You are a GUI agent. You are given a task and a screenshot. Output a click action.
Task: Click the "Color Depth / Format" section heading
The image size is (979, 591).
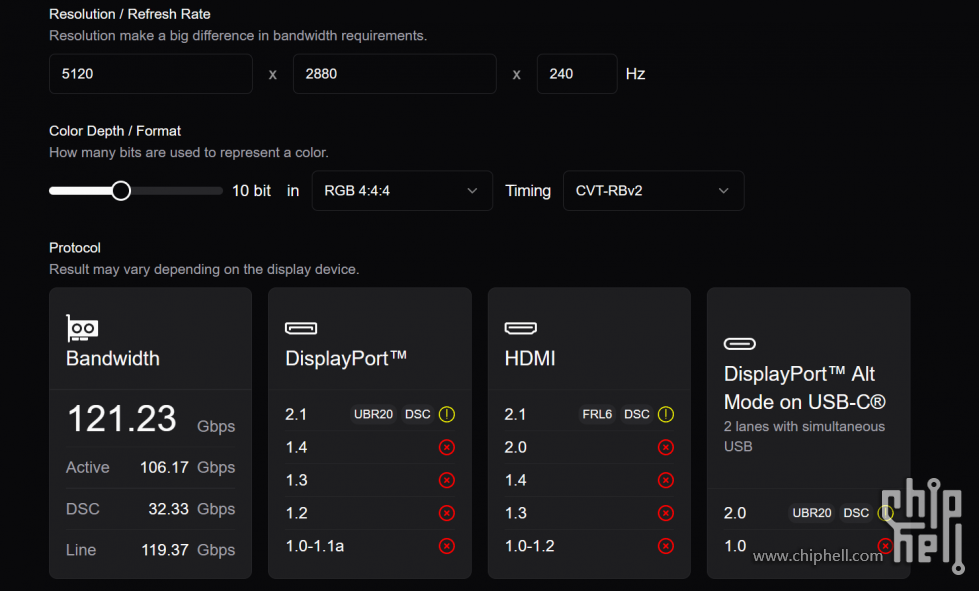click(x=115, y=131)
